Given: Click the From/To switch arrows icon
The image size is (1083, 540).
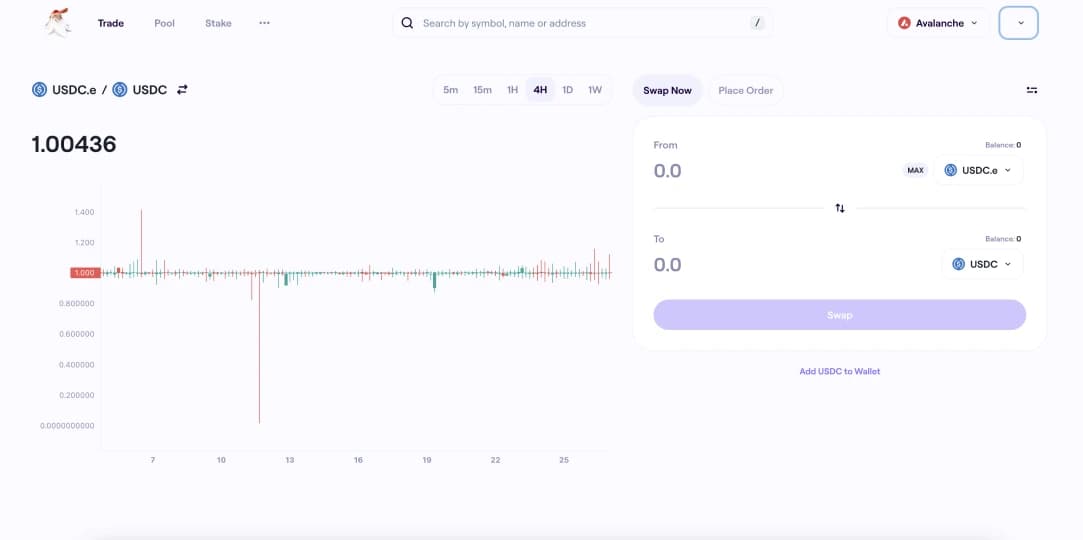Looking at the screenshot, I should [x=840, y=208].
